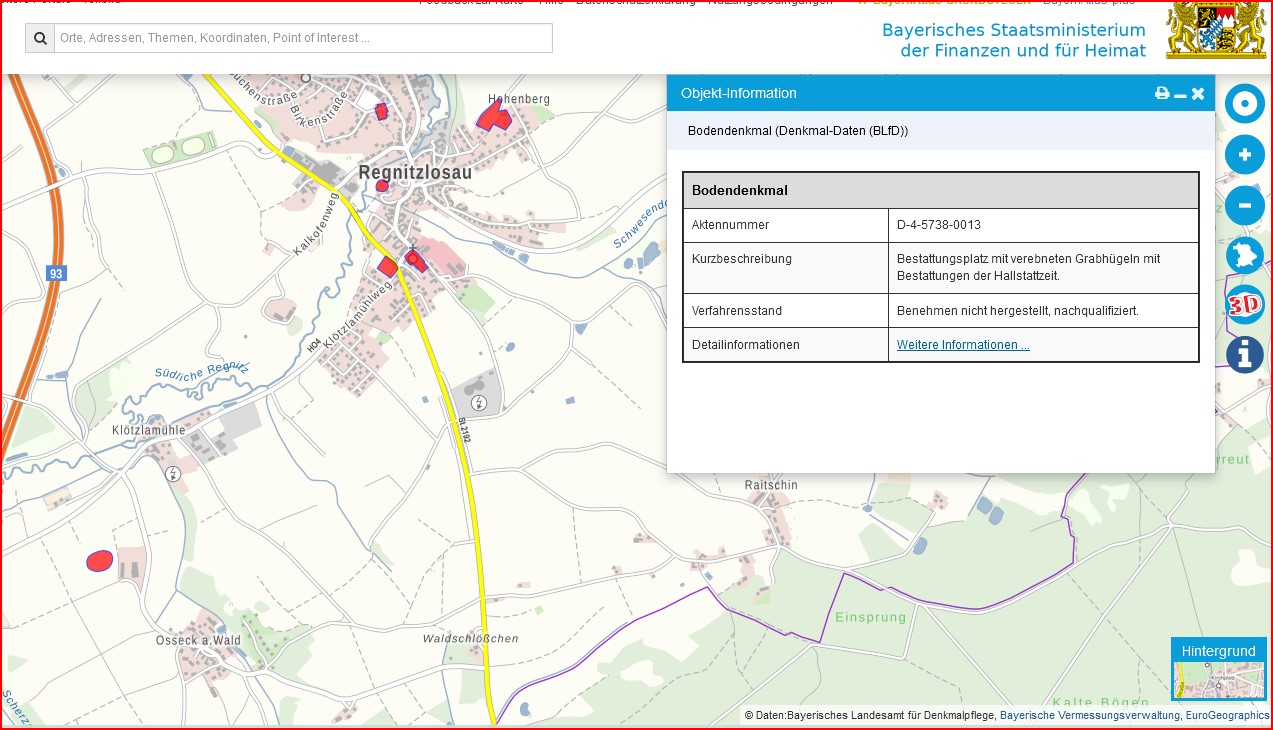
Task: Activate the geolocation button
Action: click(x=1245, y=105)
